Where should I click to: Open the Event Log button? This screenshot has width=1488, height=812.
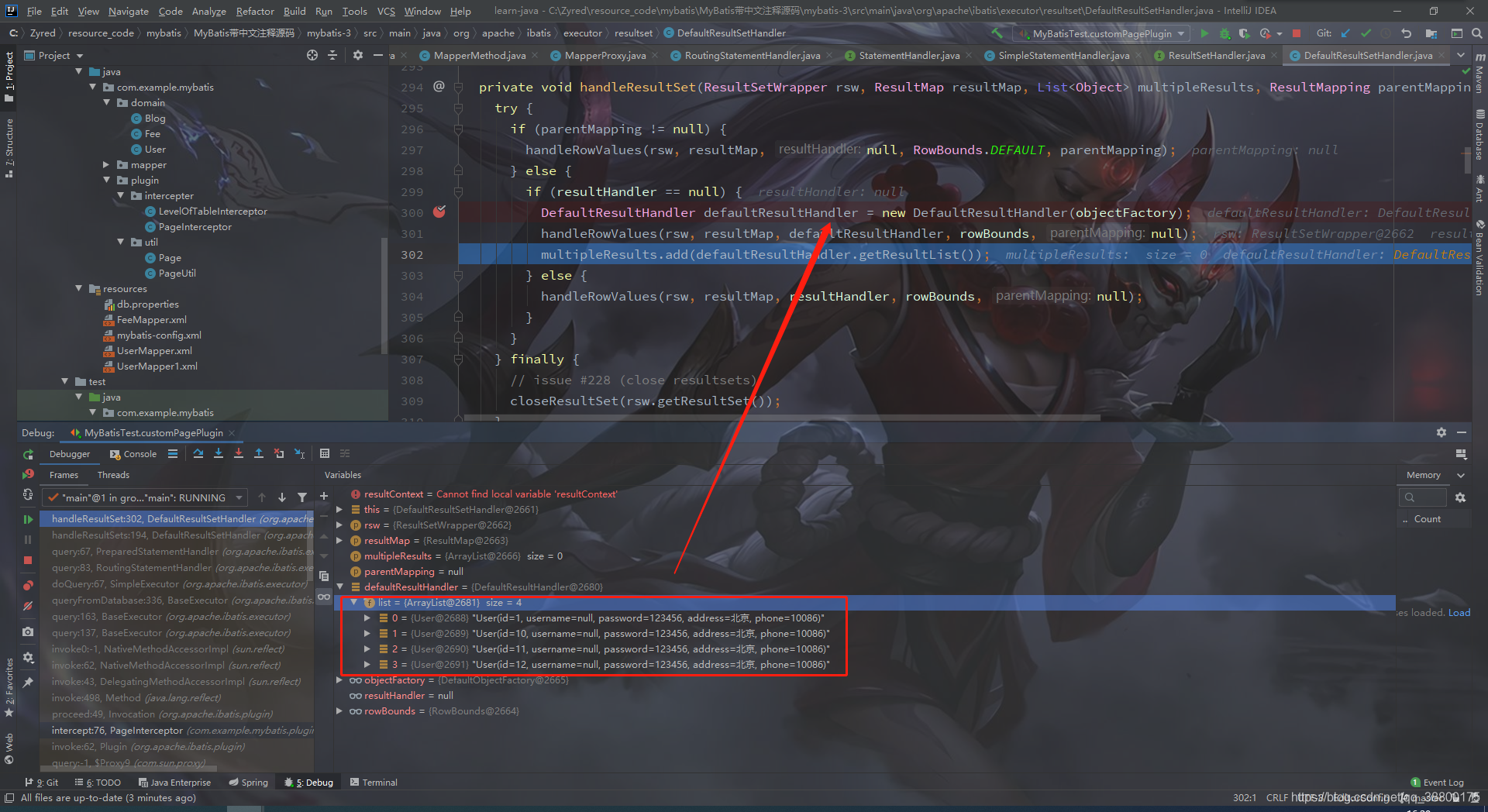1438,783
